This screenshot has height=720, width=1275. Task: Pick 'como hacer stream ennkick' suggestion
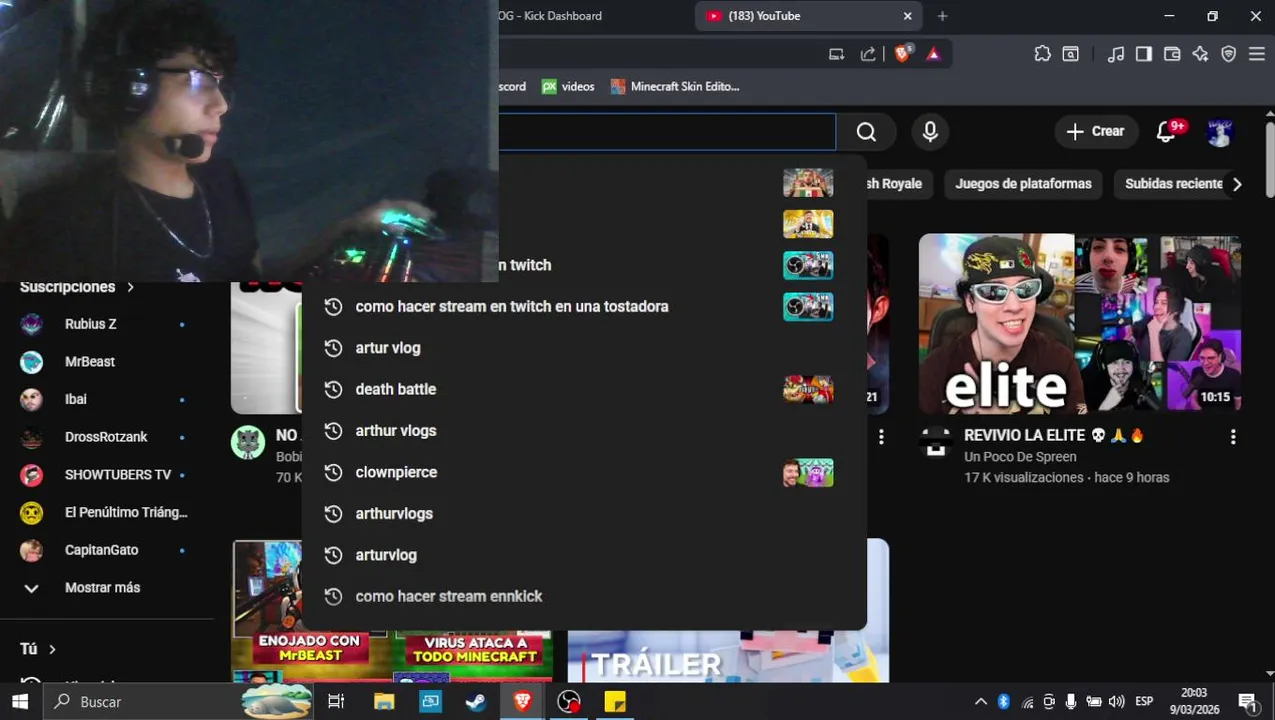pyautogui.click(x=584, y=596)
